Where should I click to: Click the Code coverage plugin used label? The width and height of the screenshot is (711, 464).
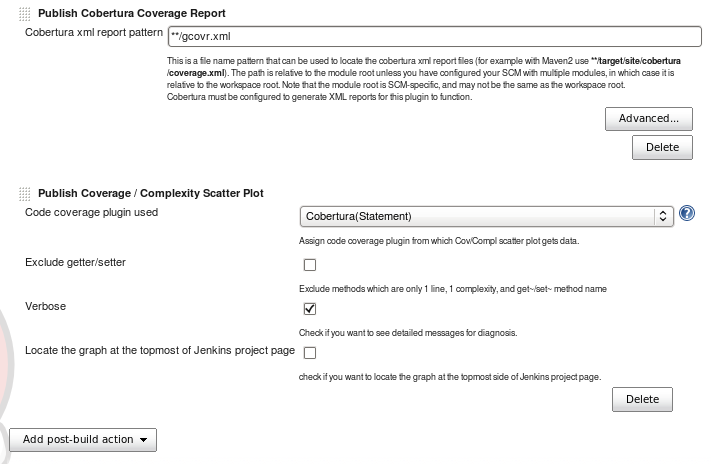coord(90,213)
